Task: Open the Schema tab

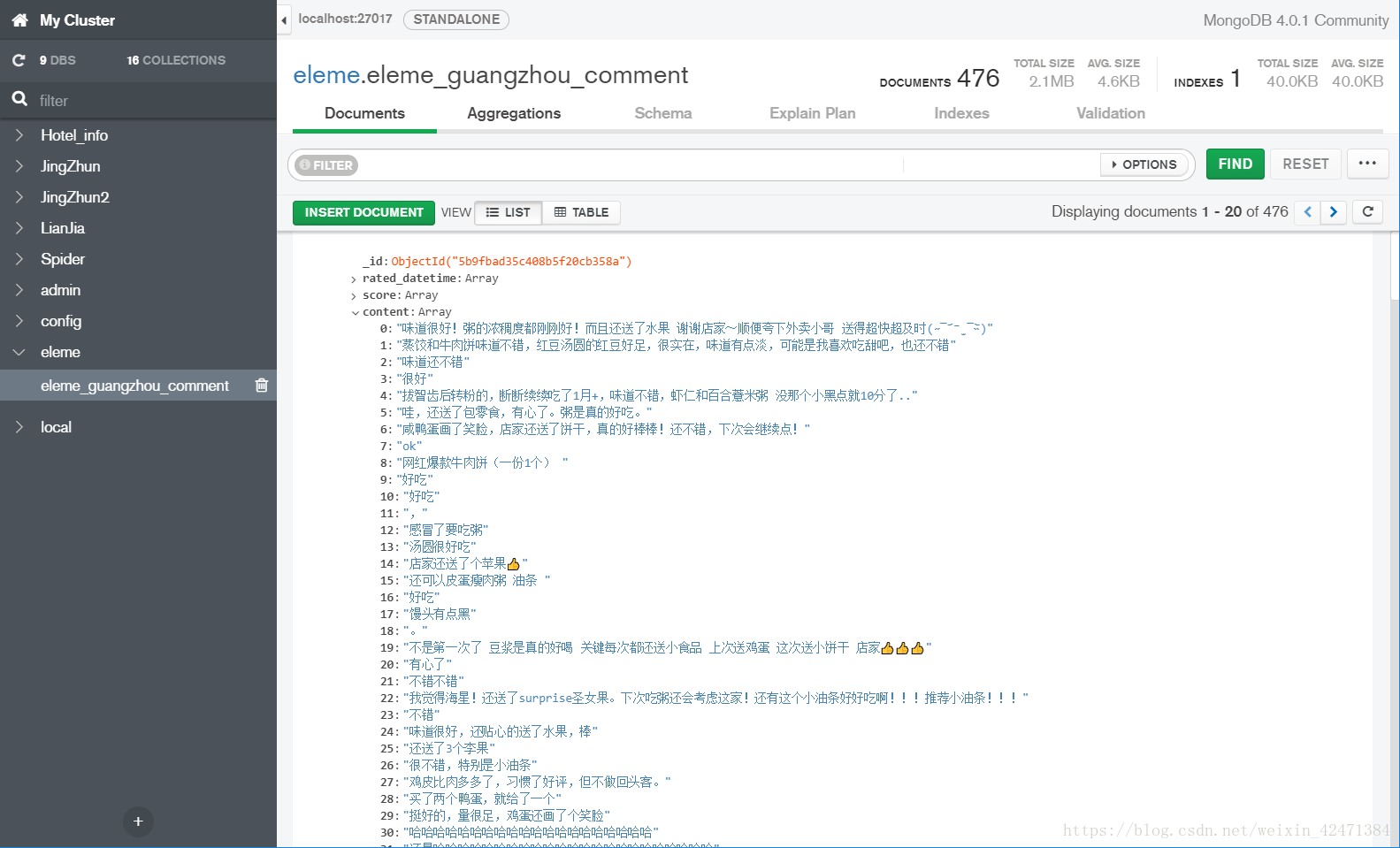Action: point(663,113)
